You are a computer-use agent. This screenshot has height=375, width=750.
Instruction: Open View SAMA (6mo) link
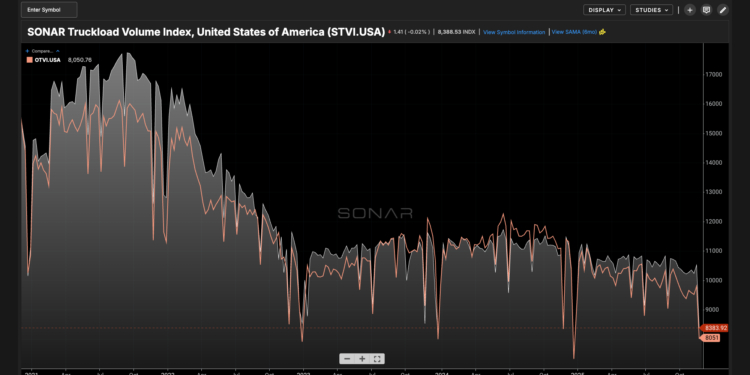(x=574, y=32)
